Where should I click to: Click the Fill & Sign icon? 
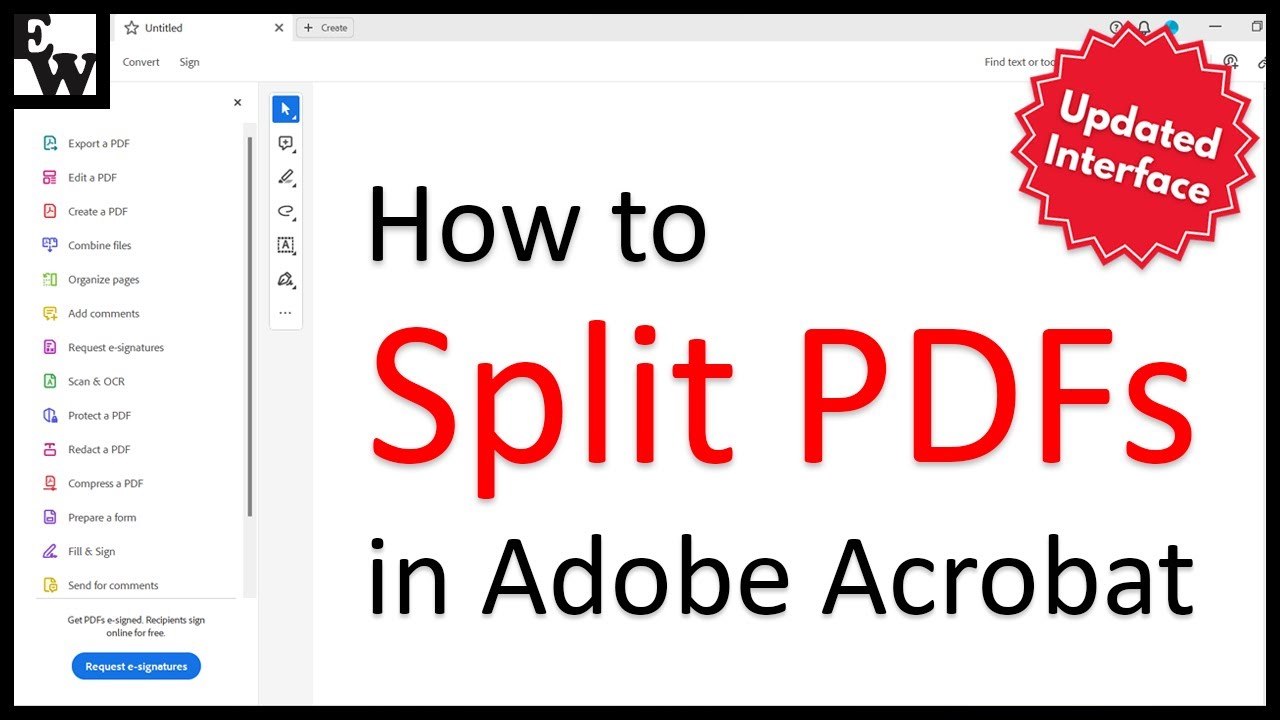pos(50,551)
